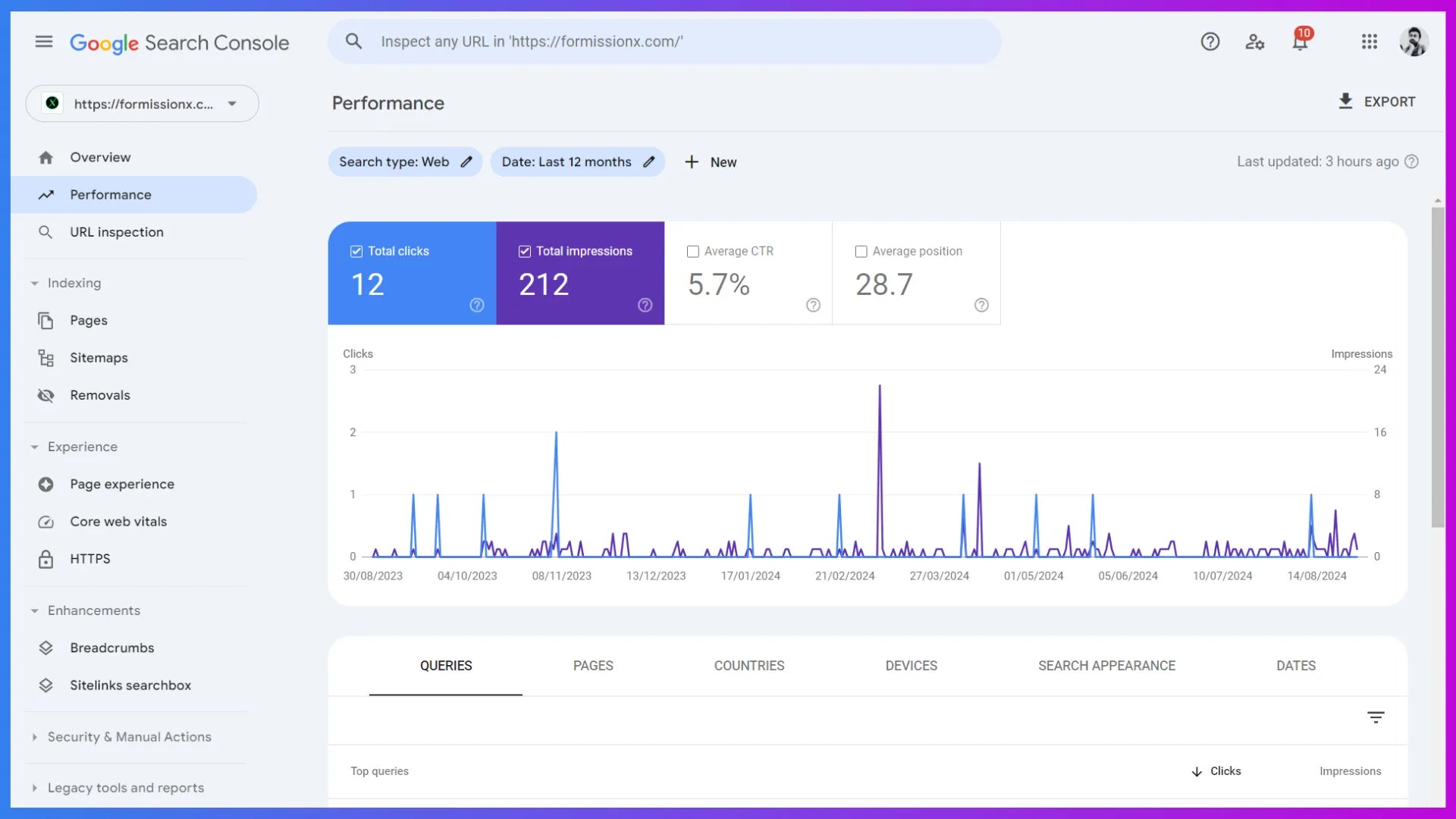This screenshot has width=1456, height=819.
Task: Open the Performance section icon in sidebar
Action: (x=46, y=194)
